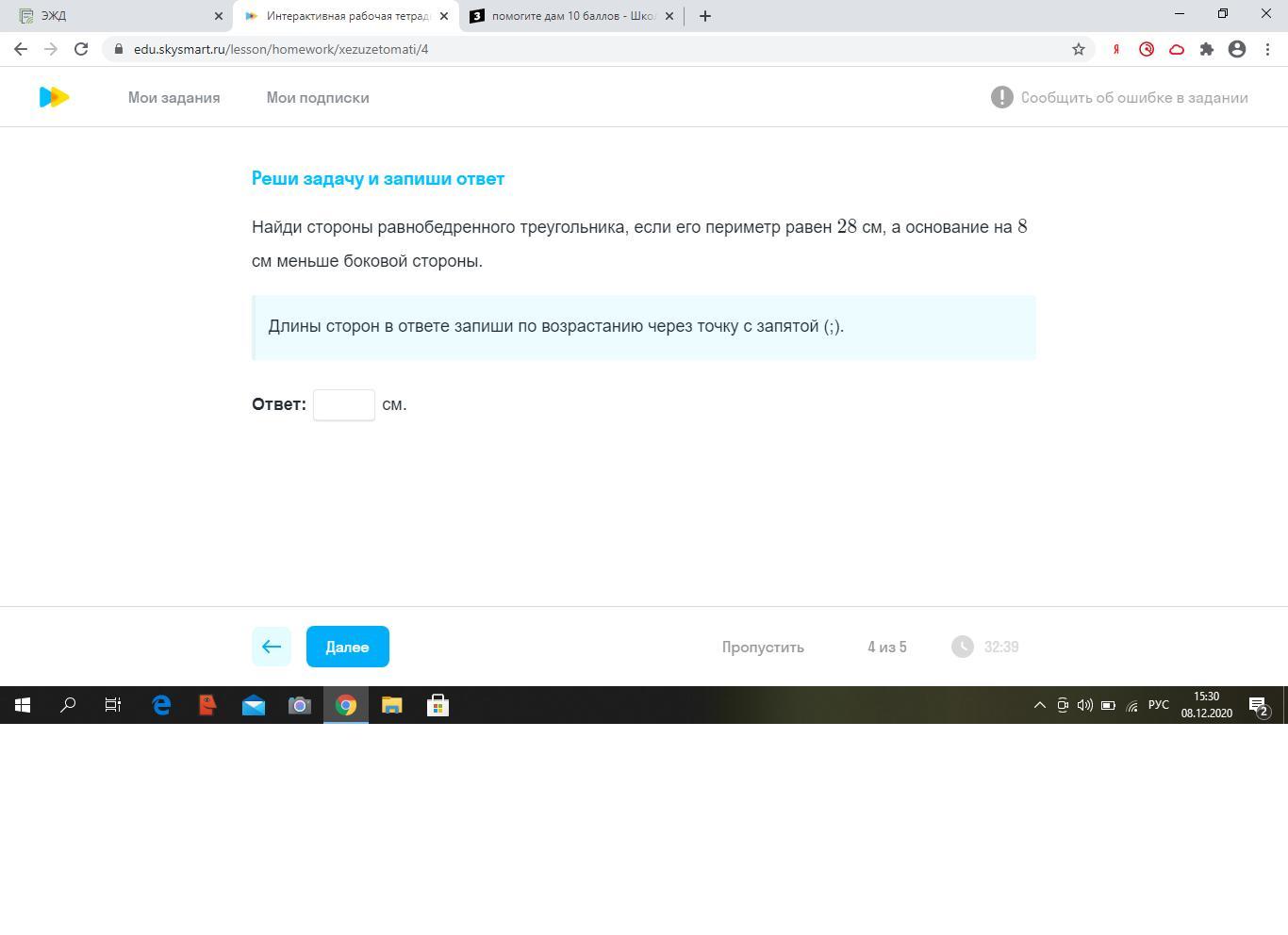The width and height of the screenshot is (1288, 935).
Task: Open Мои задания in the header menu
Action: [x=173, y=98]
